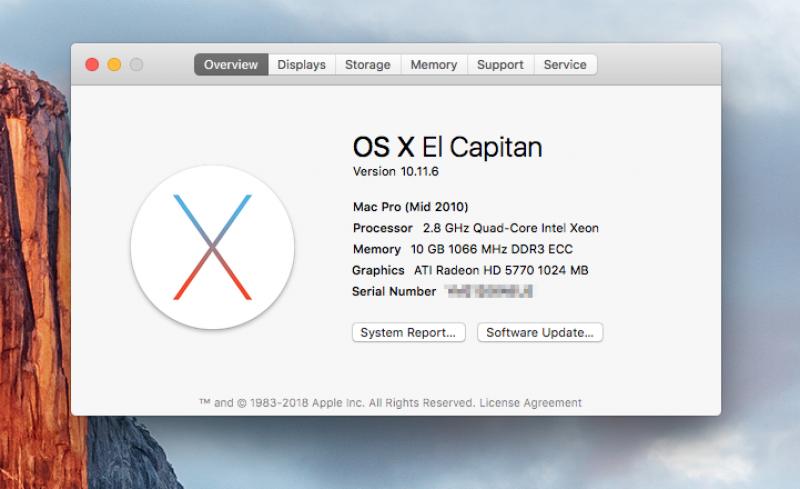Click the Mac Pro (Mid 2010) text

point(411,207)
